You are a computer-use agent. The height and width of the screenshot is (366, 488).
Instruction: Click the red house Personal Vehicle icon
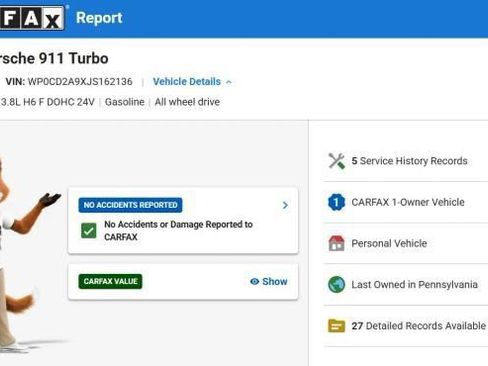pos(336,243)
